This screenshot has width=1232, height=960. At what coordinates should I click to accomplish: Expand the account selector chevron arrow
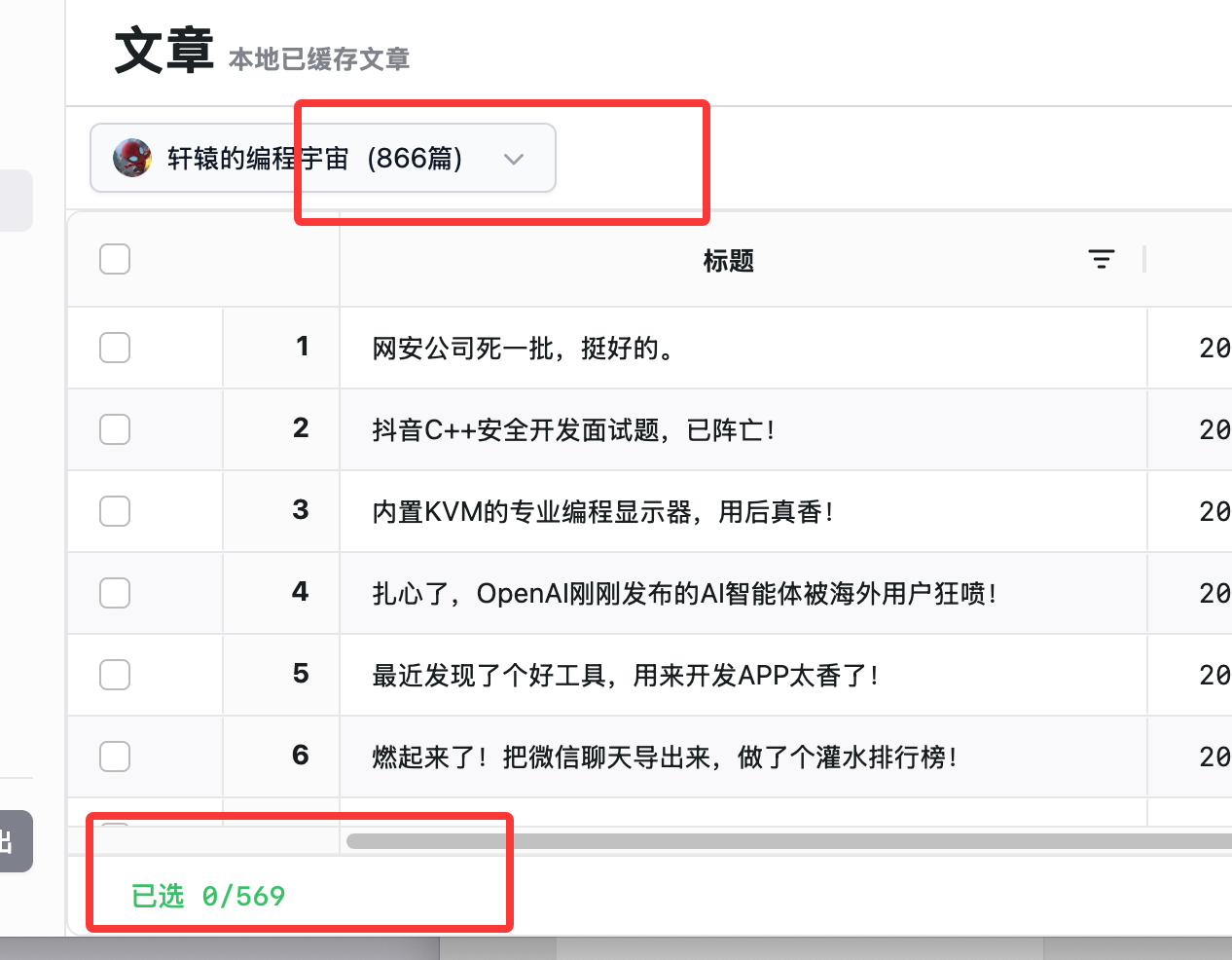point(514,159)
